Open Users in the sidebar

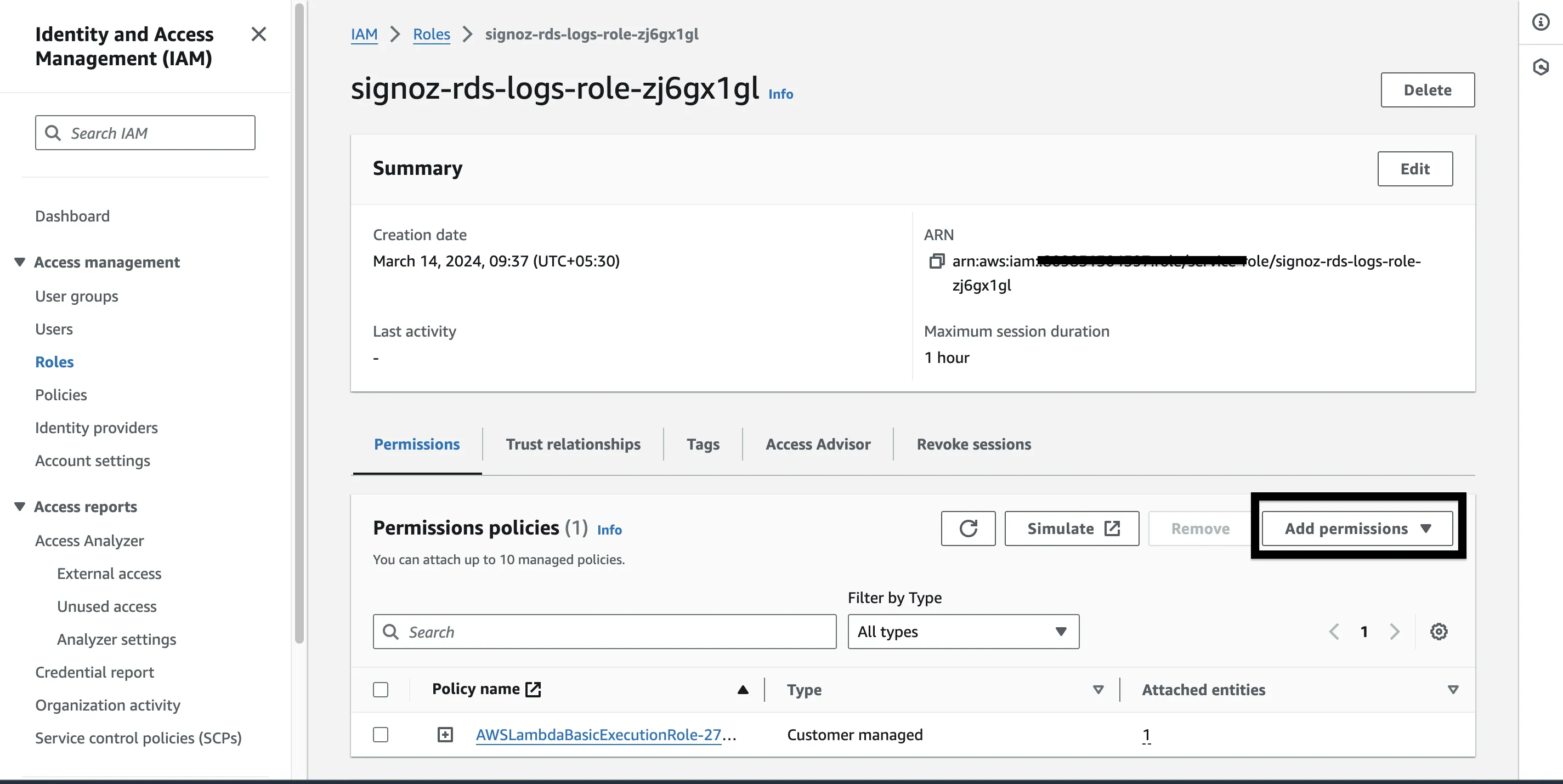point(54,328)
